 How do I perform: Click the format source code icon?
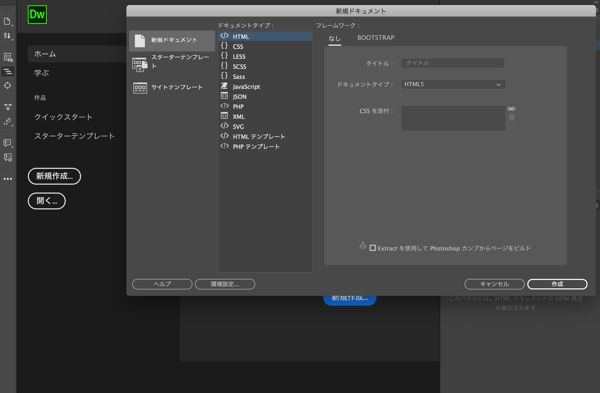coord(8,72)
